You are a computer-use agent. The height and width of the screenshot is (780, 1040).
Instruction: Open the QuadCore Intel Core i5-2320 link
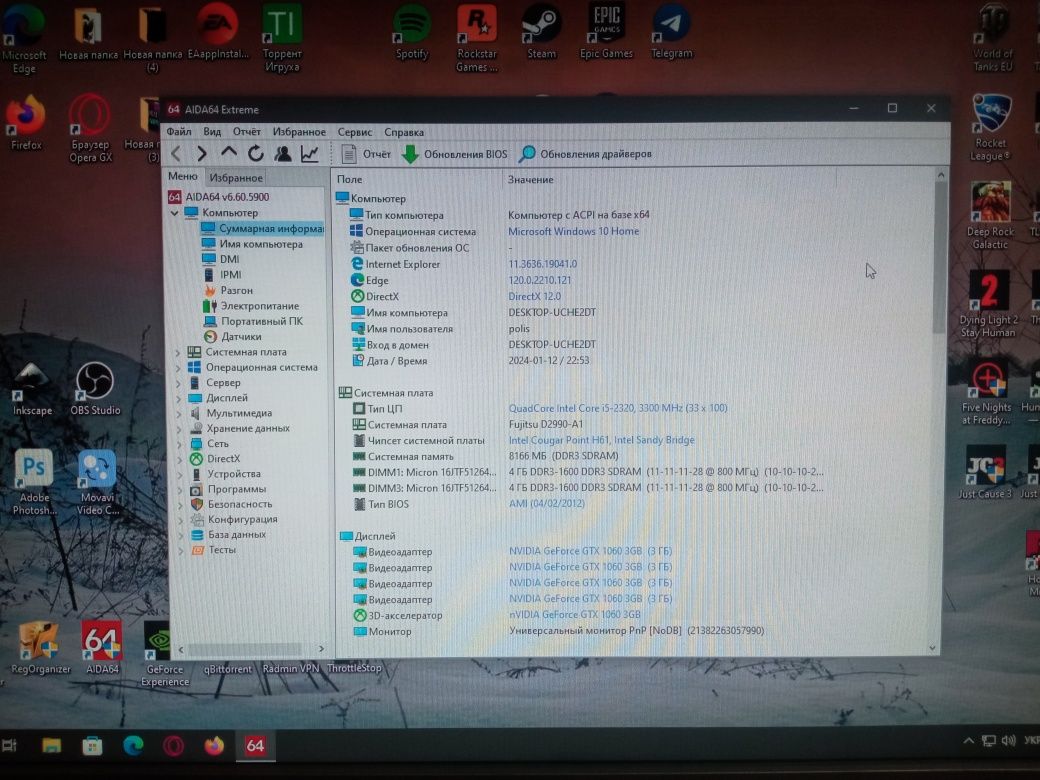(618, 408)
